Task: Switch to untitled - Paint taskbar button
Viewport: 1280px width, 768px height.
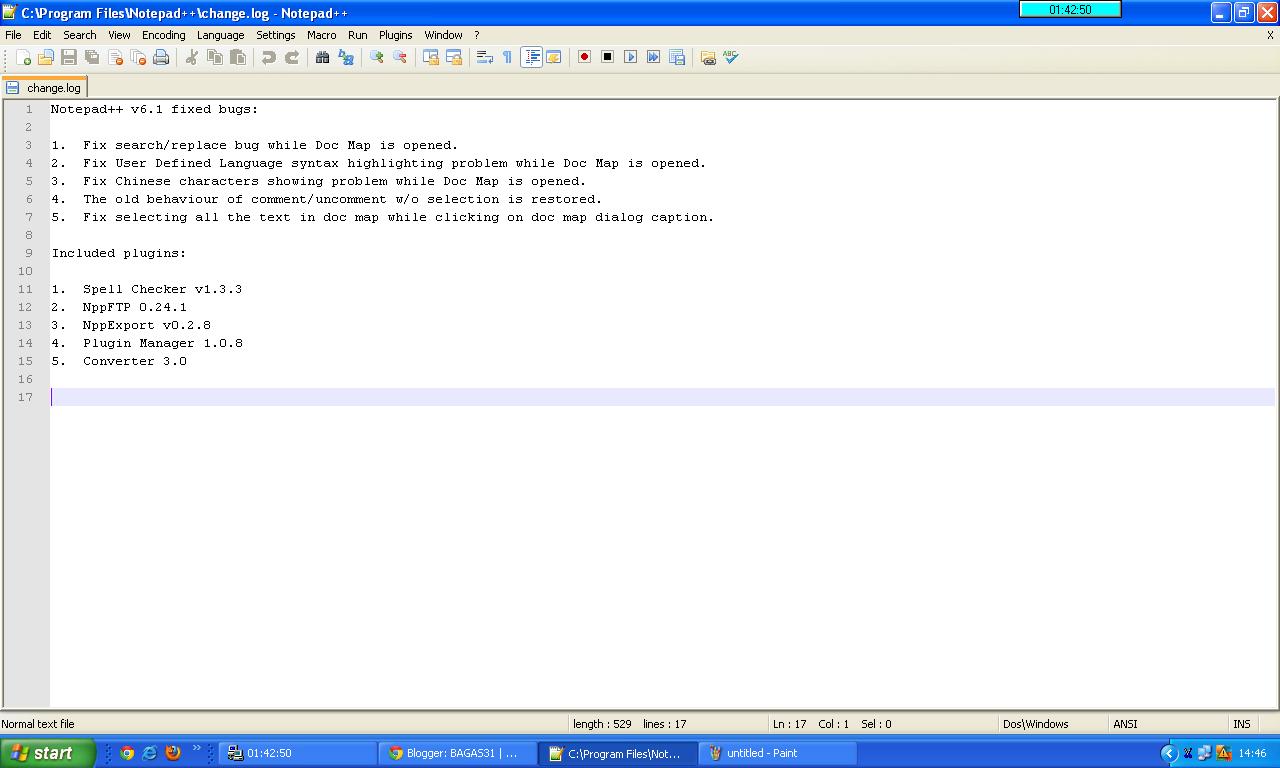Action: pos(778,753)
